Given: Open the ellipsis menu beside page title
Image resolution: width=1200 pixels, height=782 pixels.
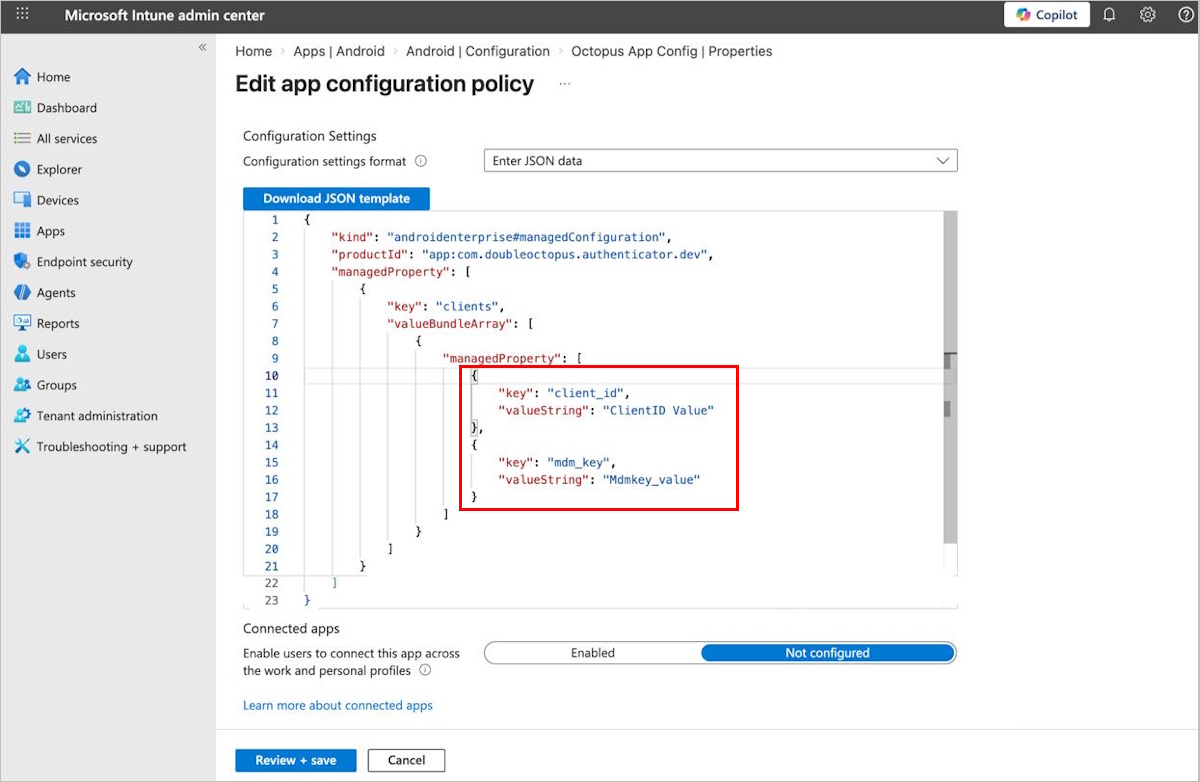Looking at the screenshot, I should pos(565,84).
